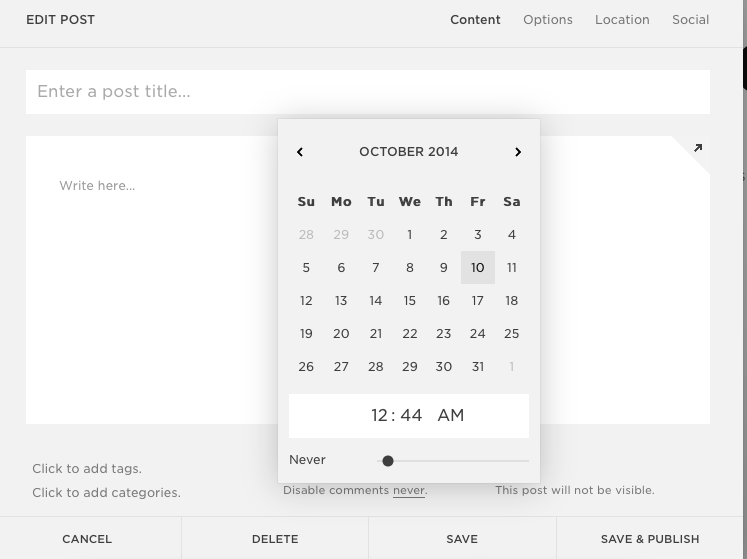Select the Content tab
The image size is (747, 559).
point(475,19)
